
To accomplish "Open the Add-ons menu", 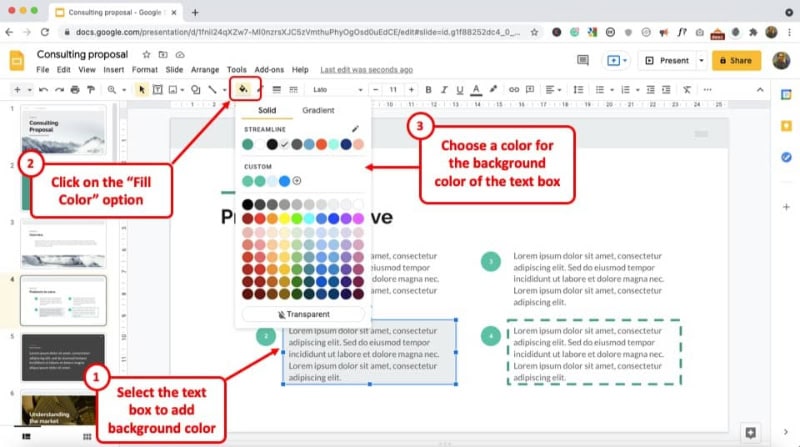I will click(269, 69).
